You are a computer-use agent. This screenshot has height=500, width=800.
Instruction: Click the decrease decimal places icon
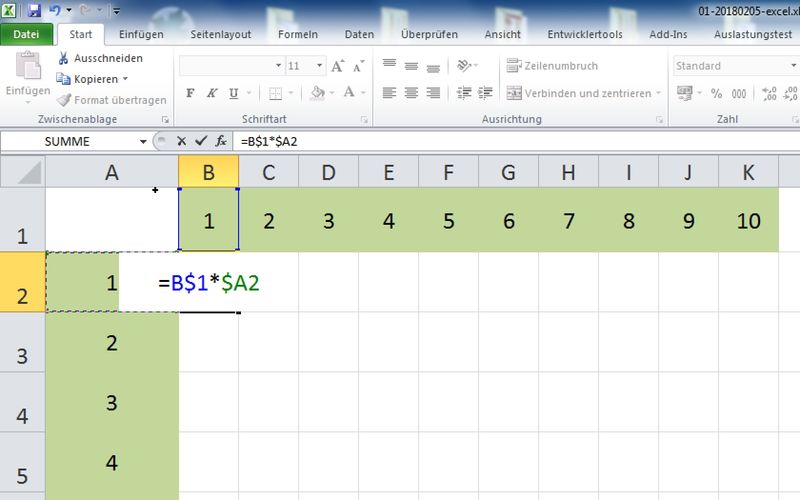790,93
